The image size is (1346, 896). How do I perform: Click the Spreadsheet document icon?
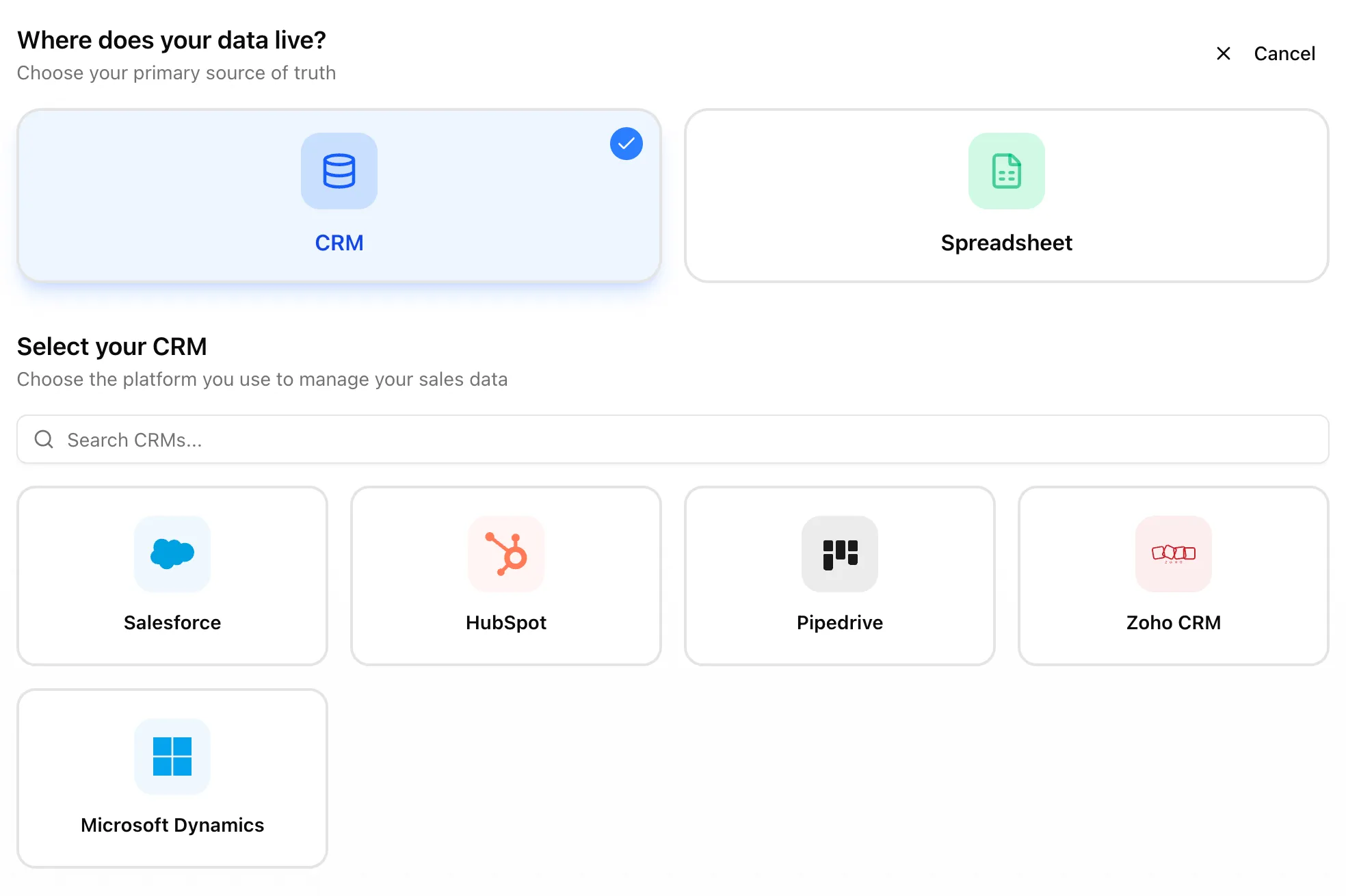(1007, 171)
